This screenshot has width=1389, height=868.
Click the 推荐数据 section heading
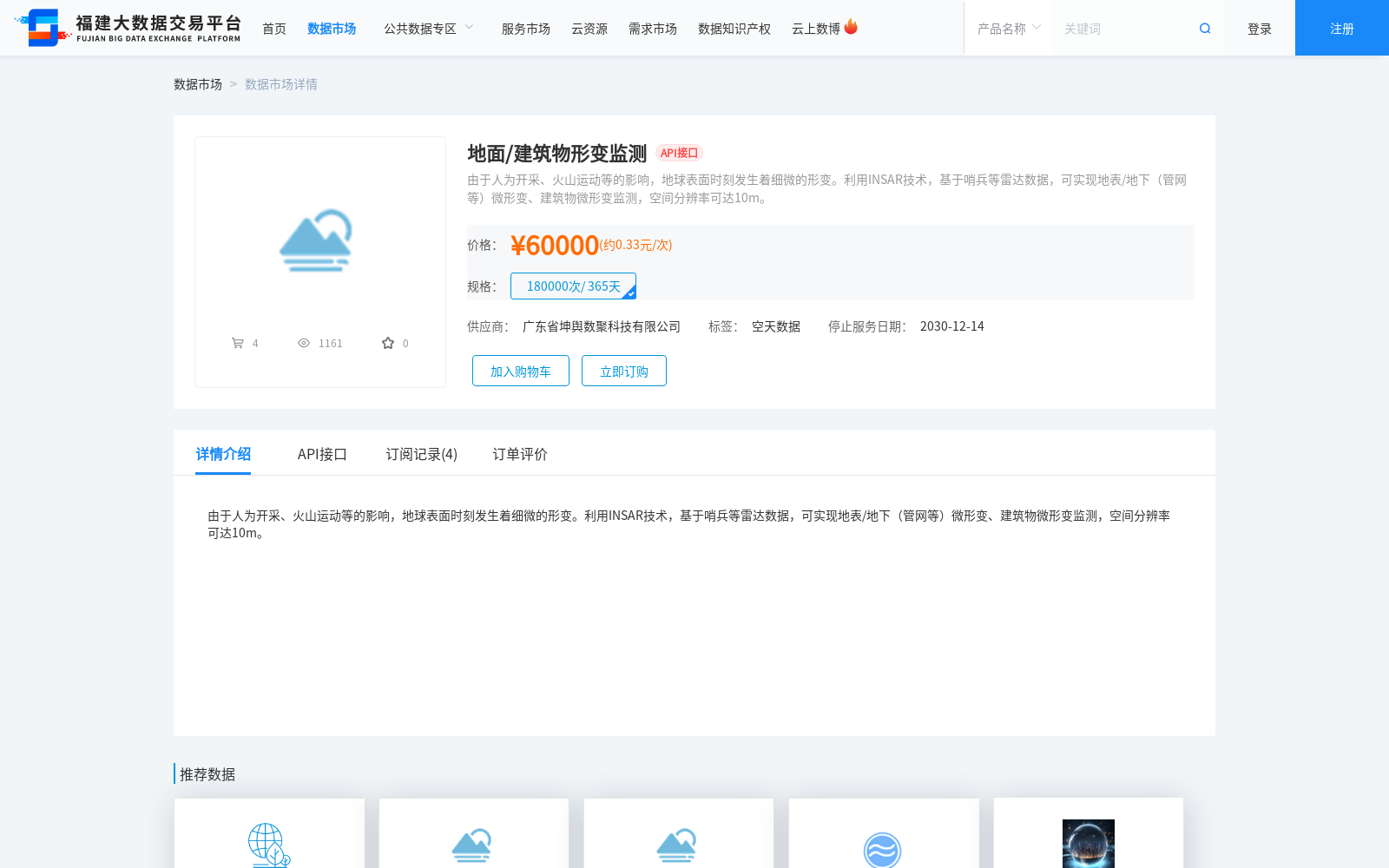point(207,774)
